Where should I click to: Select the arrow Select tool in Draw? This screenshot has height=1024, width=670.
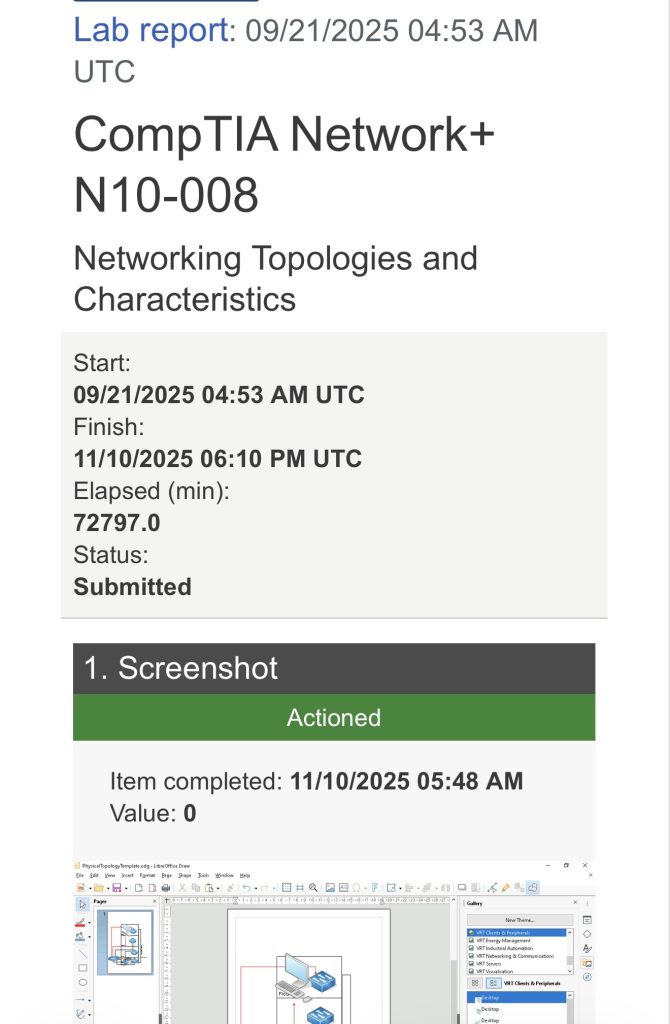pyautogui.click(x=82, y=904)
